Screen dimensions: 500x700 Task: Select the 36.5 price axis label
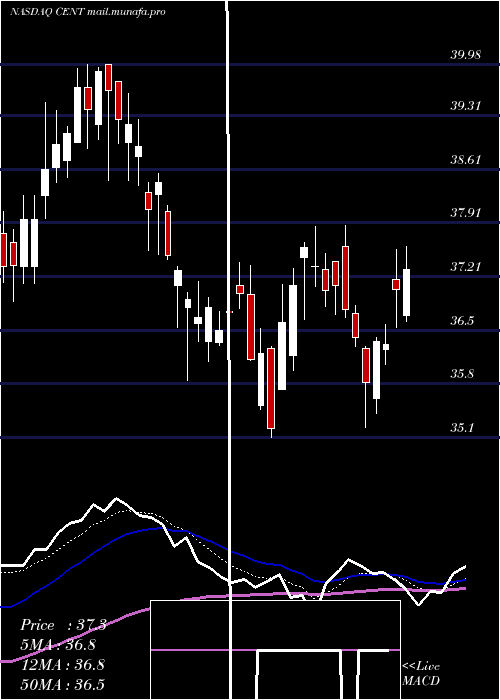point(462,321)
